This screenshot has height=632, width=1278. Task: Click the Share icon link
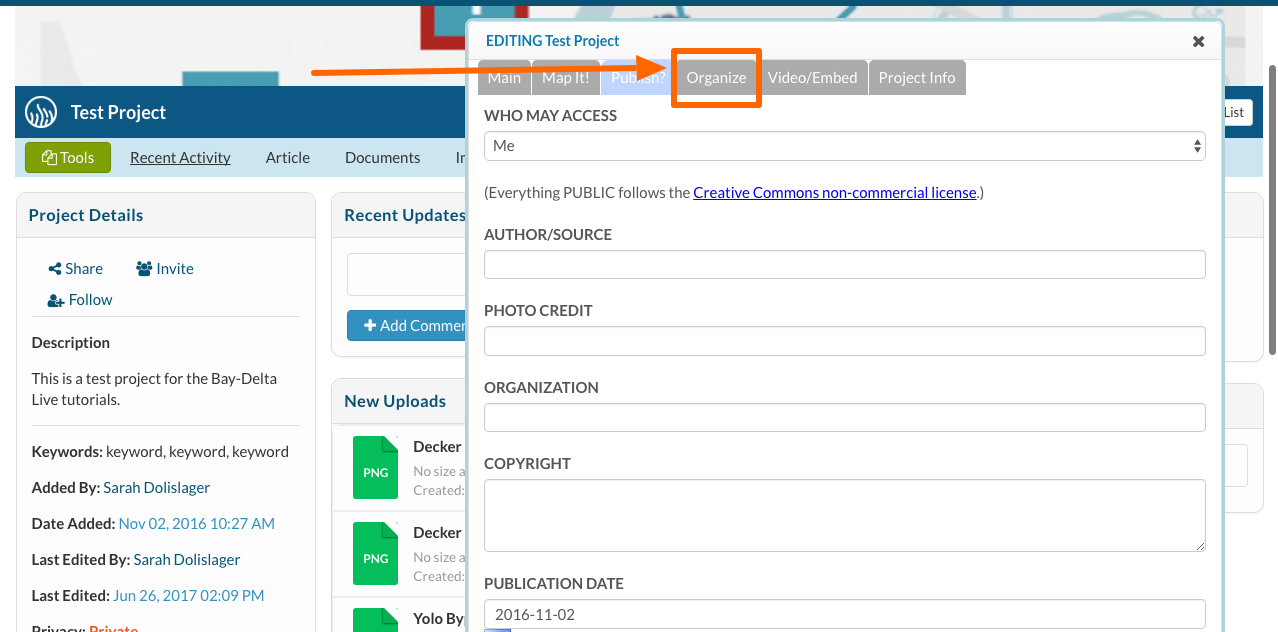coord(55,269)
